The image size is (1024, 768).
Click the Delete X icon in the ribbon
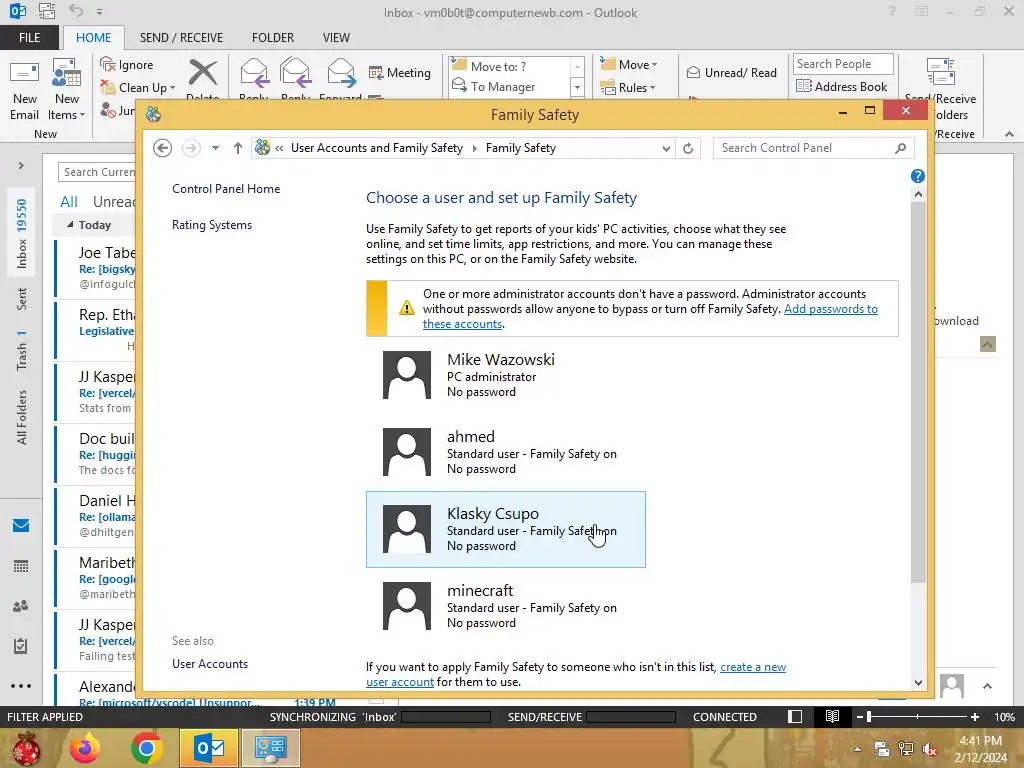tap(202, 72)
